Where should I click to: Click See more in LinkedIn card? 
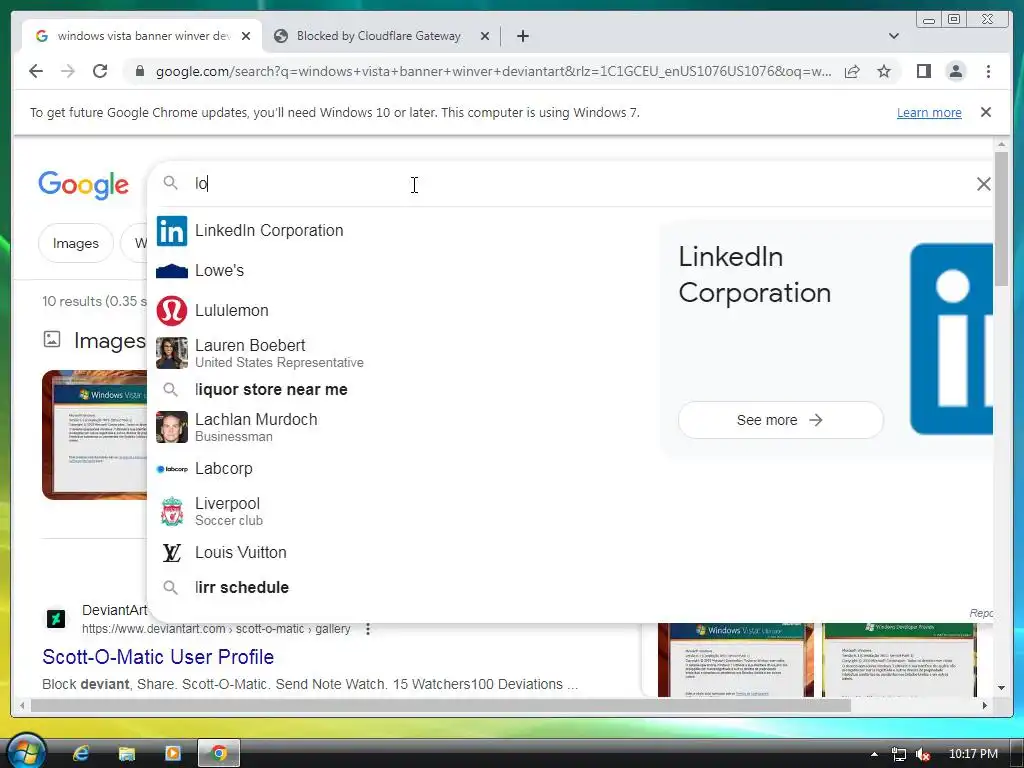point(780,420)
